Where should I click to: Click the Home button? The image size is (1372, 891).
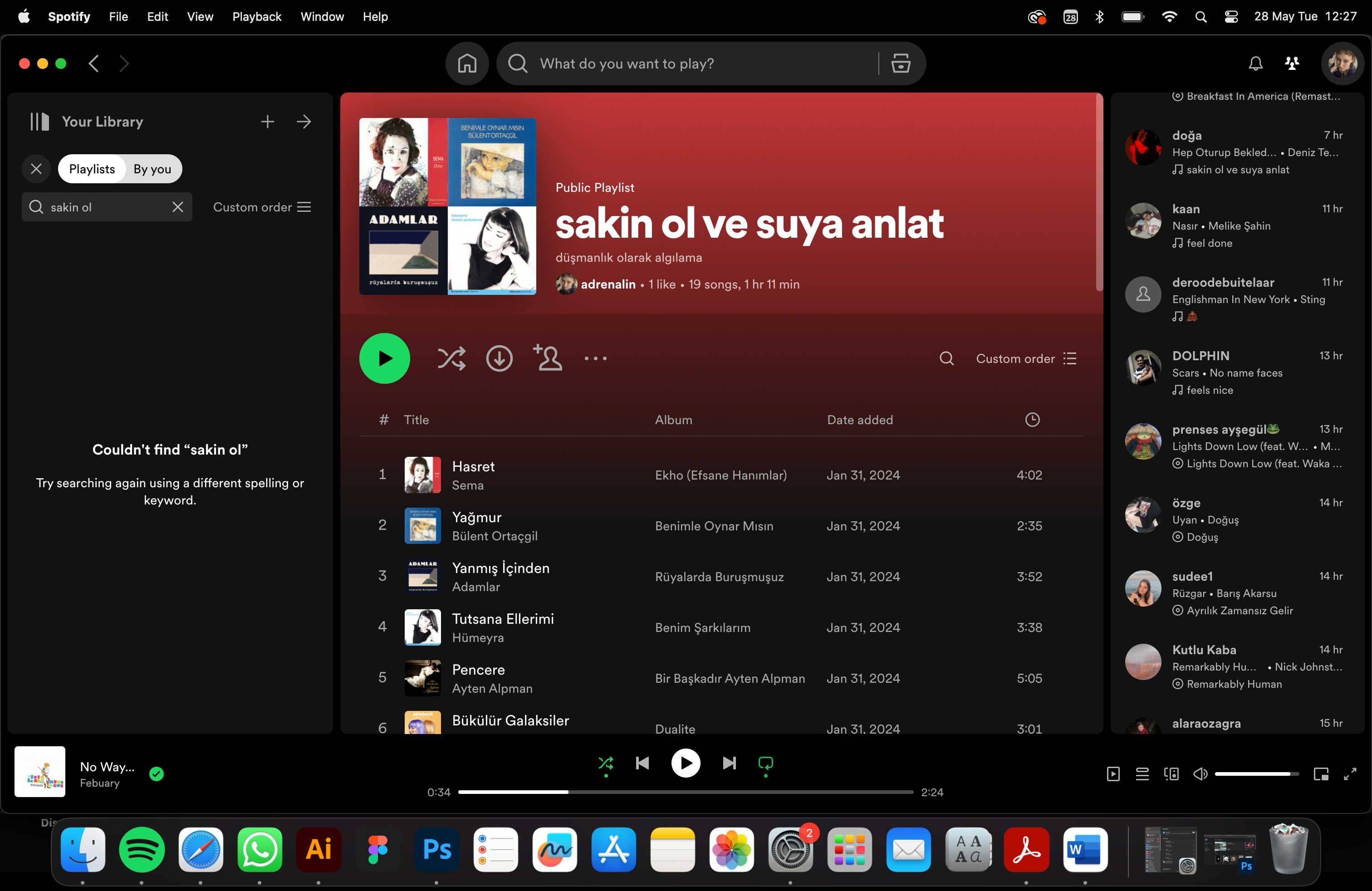467,64
